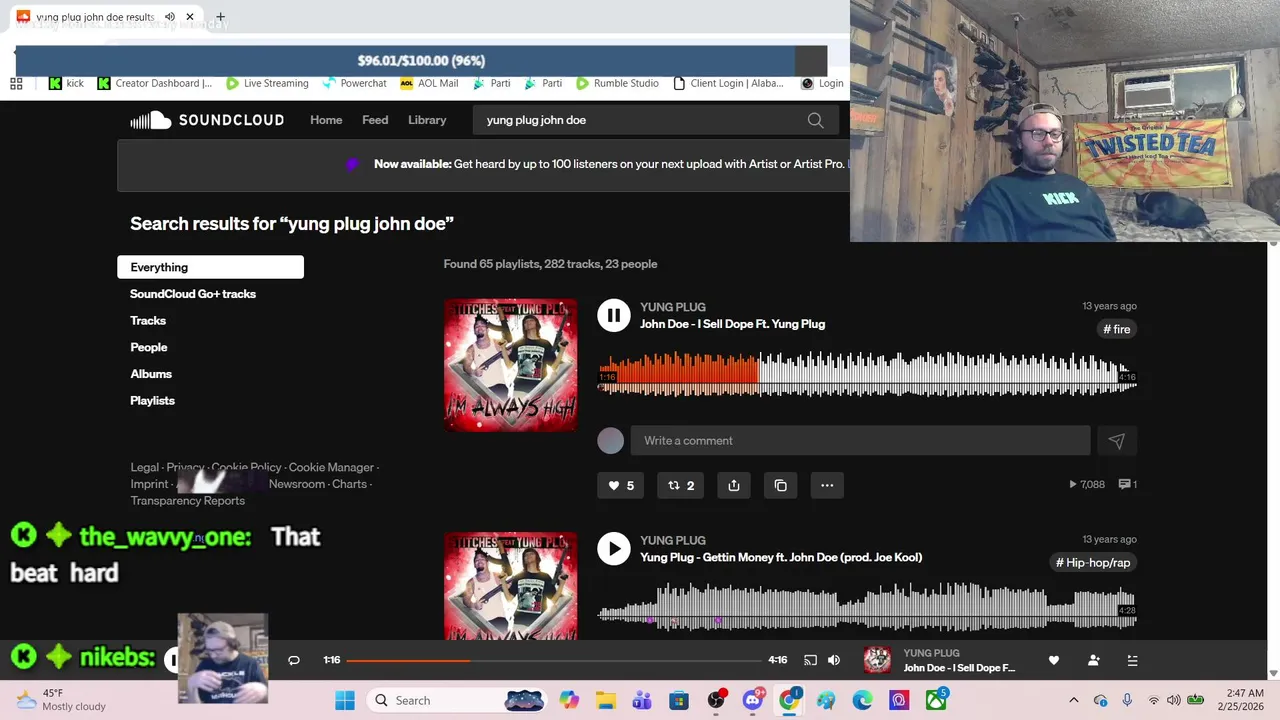This screenshot has height=720, width=1280.
Task: Toggle player volume speaker icon
Action: tap(834, 660)
